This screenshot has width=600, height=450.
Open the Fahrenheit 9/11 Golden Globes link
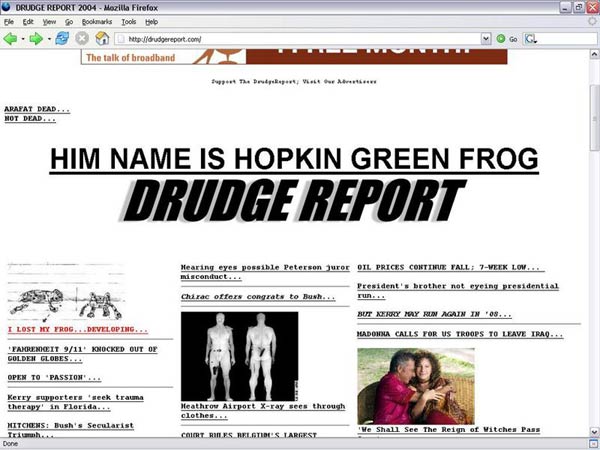(x=82, y=354)
